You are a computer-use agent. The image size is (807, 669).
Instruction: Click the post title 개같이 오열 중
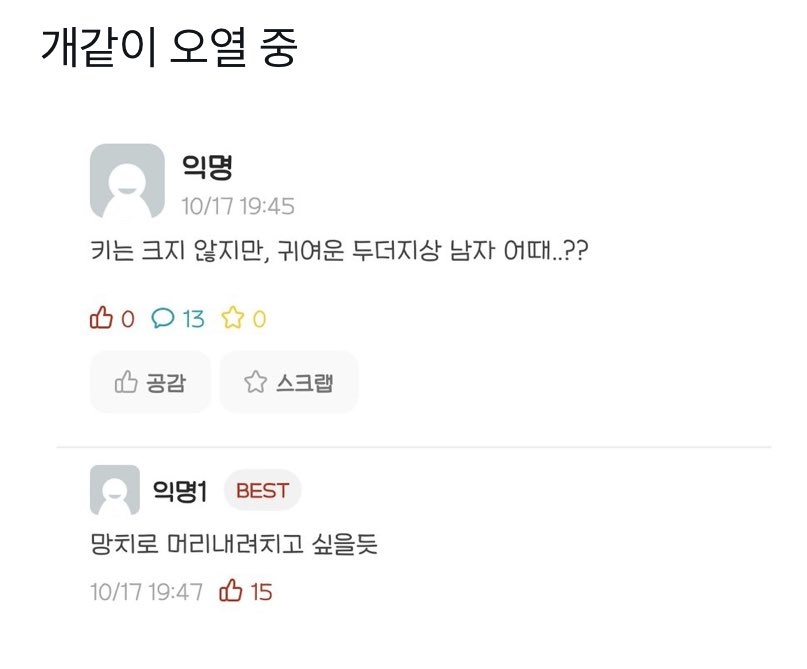pyautogui.click(x=171, y=47)
